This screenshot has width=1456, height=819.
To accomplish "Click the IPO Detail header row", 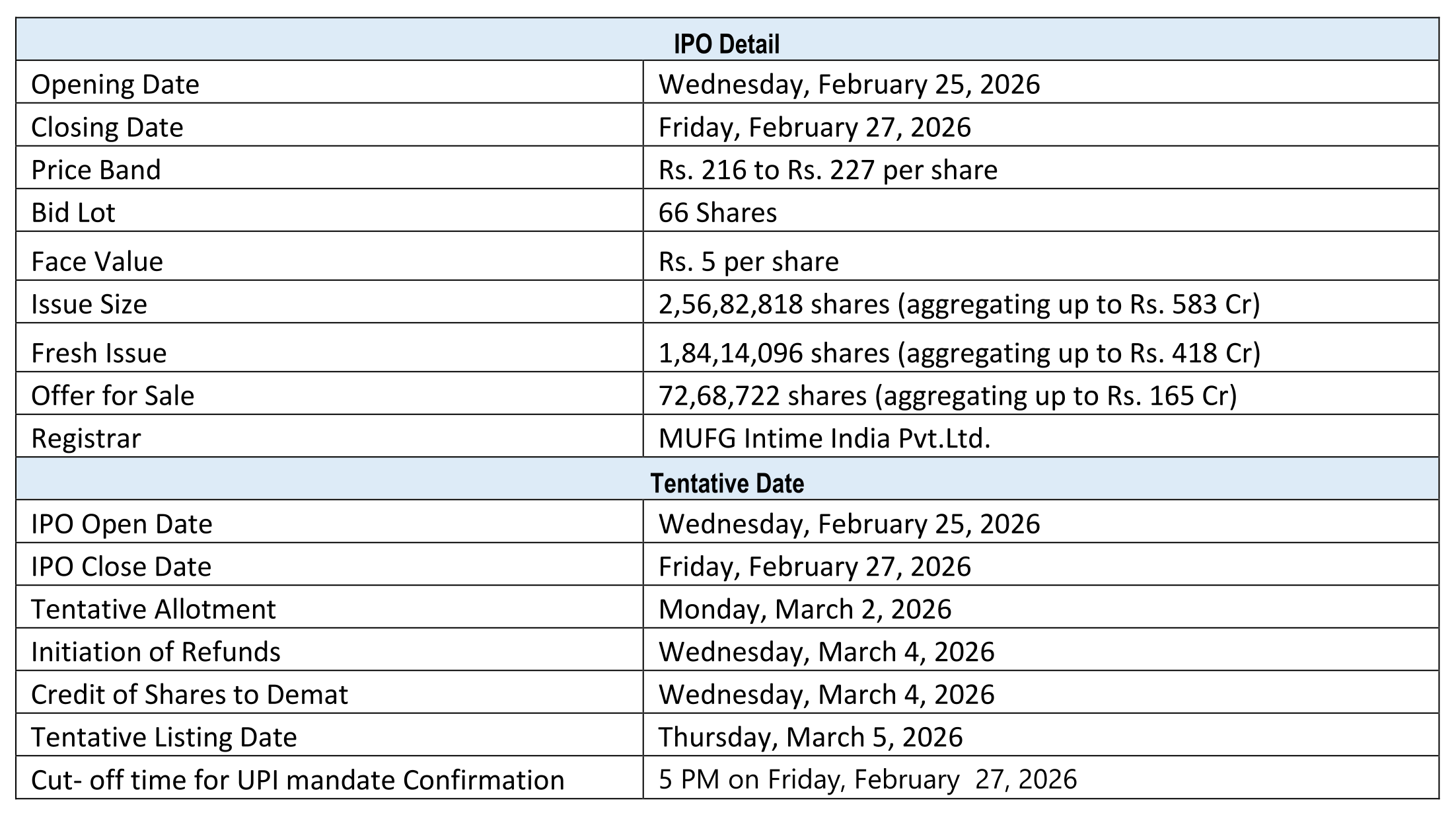I will coord(727,44).
